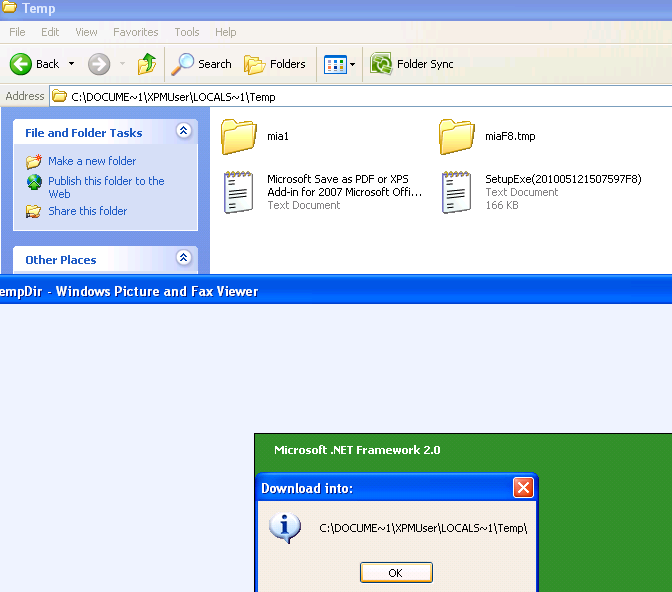
Task: Click the download path text in dialog
Action: coord(423,528)
